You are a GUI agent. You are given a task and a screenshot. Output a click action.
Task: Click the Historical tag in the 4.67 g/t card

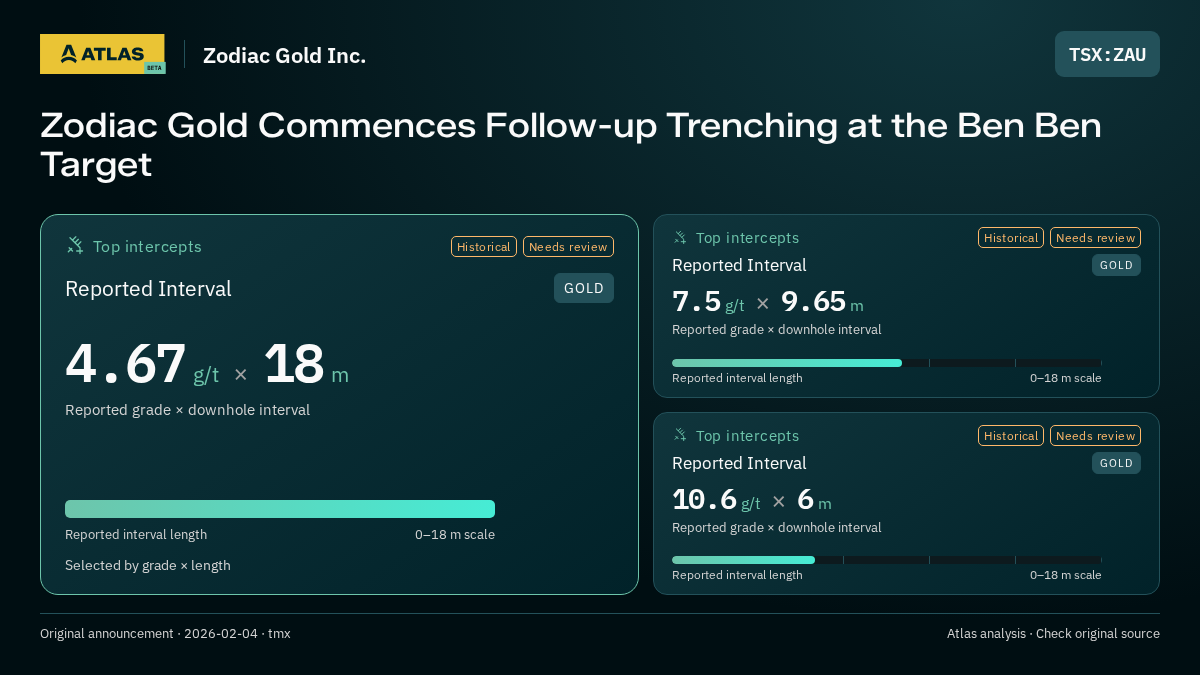tap(484, 246)
